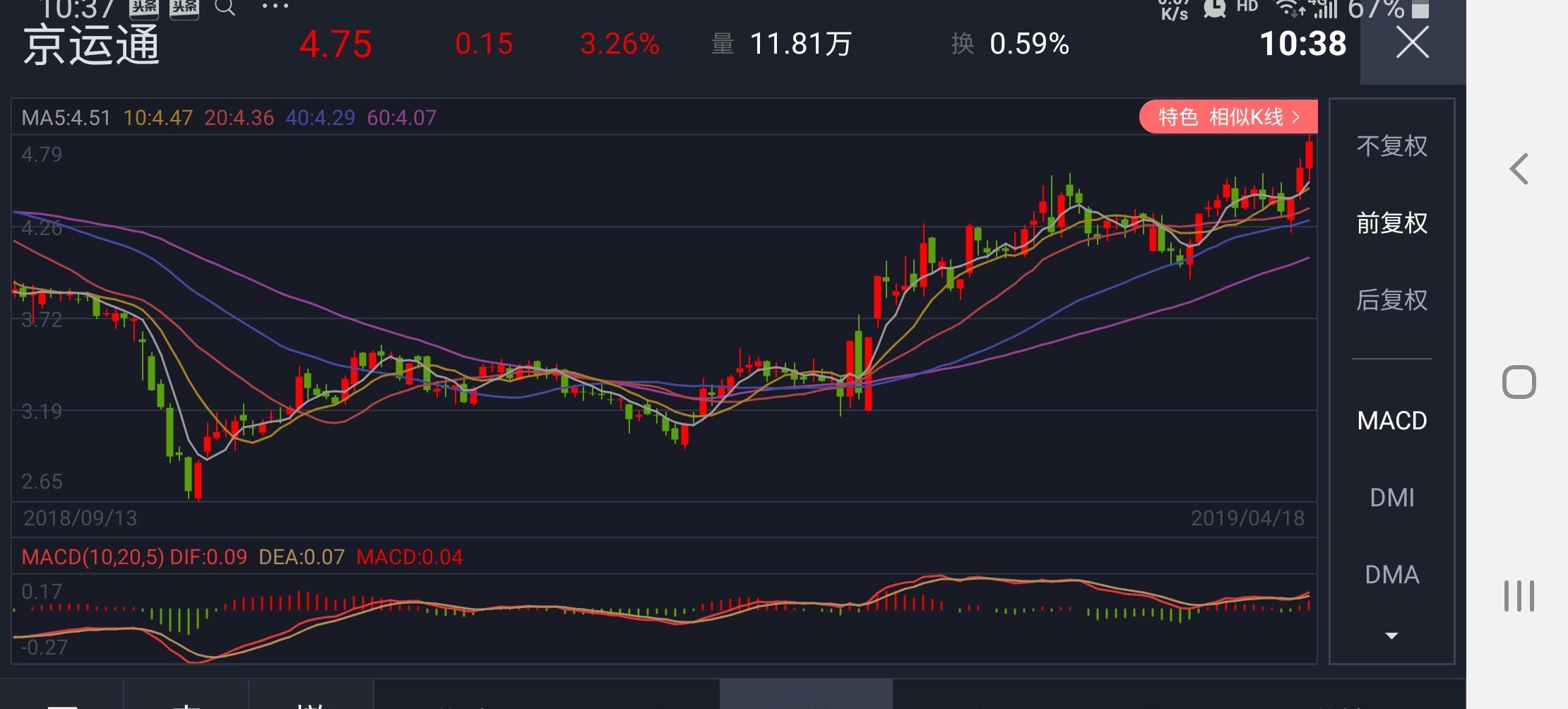This screenshot has width=1568, height=709.
Task: Tap the start date 2018/09/13
Action: point(81,518)
